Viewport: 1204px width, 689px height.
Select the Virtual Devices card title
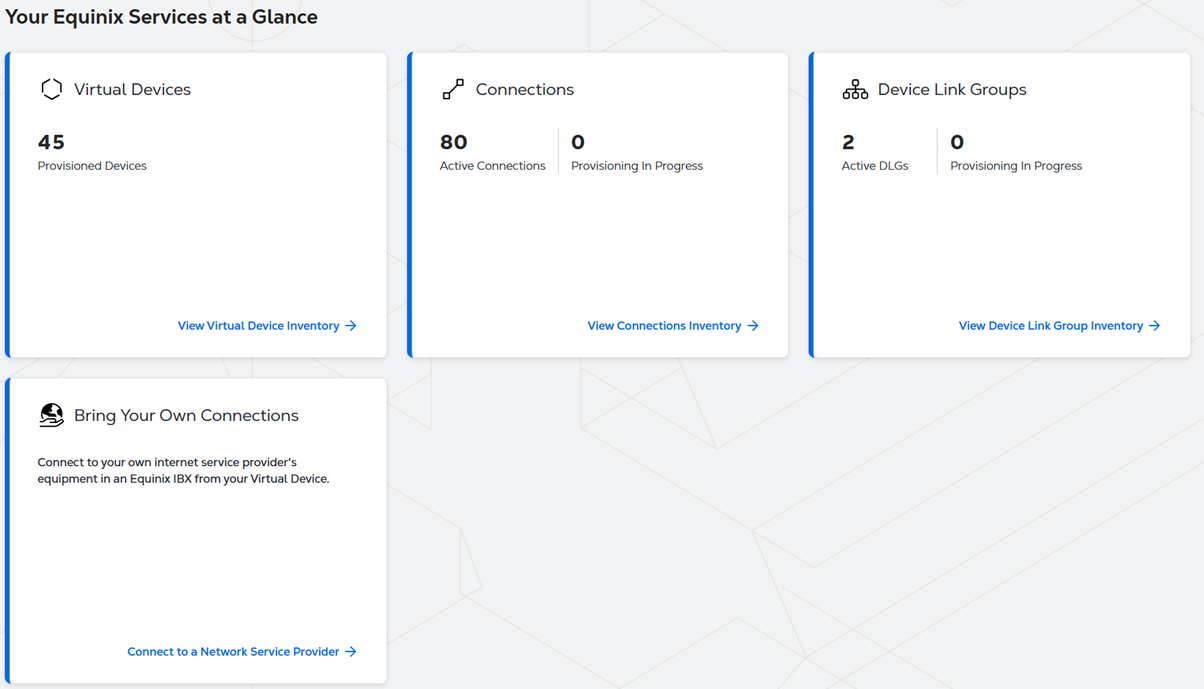132,89
